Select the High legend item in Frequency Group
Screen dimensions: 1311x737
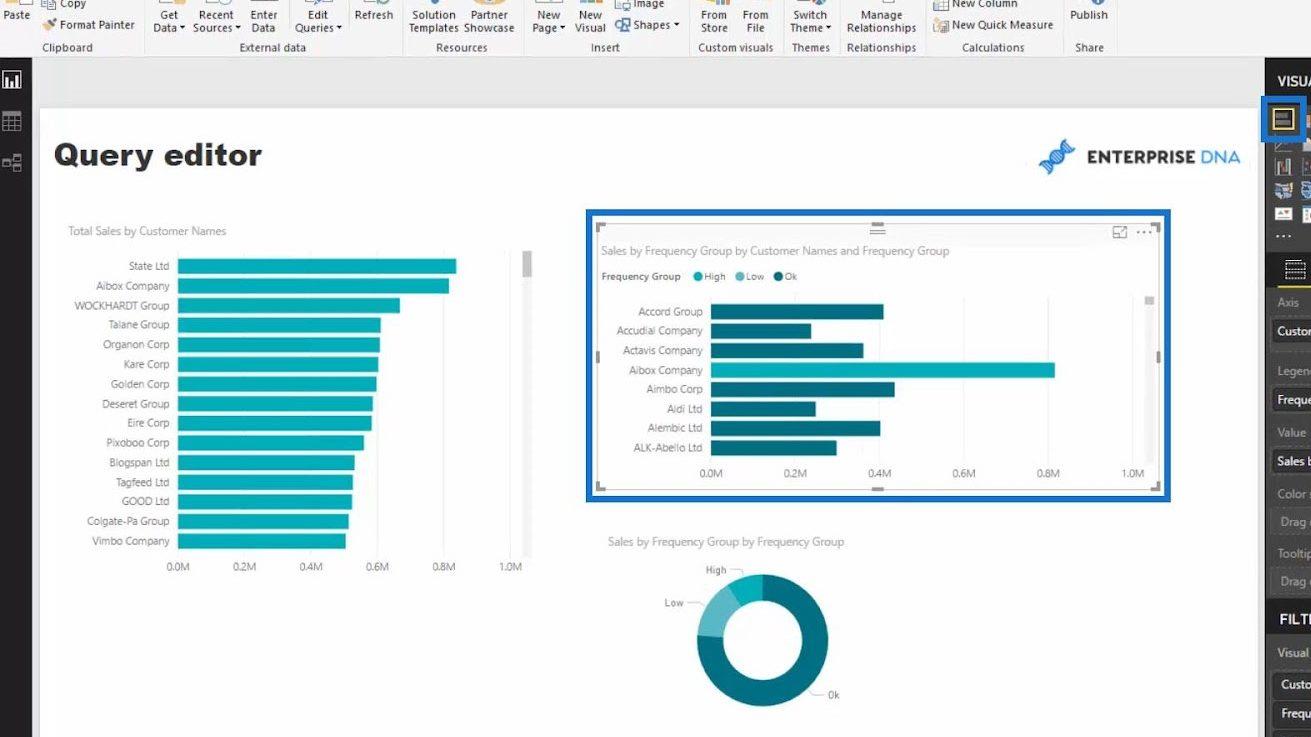pos(709,277)
